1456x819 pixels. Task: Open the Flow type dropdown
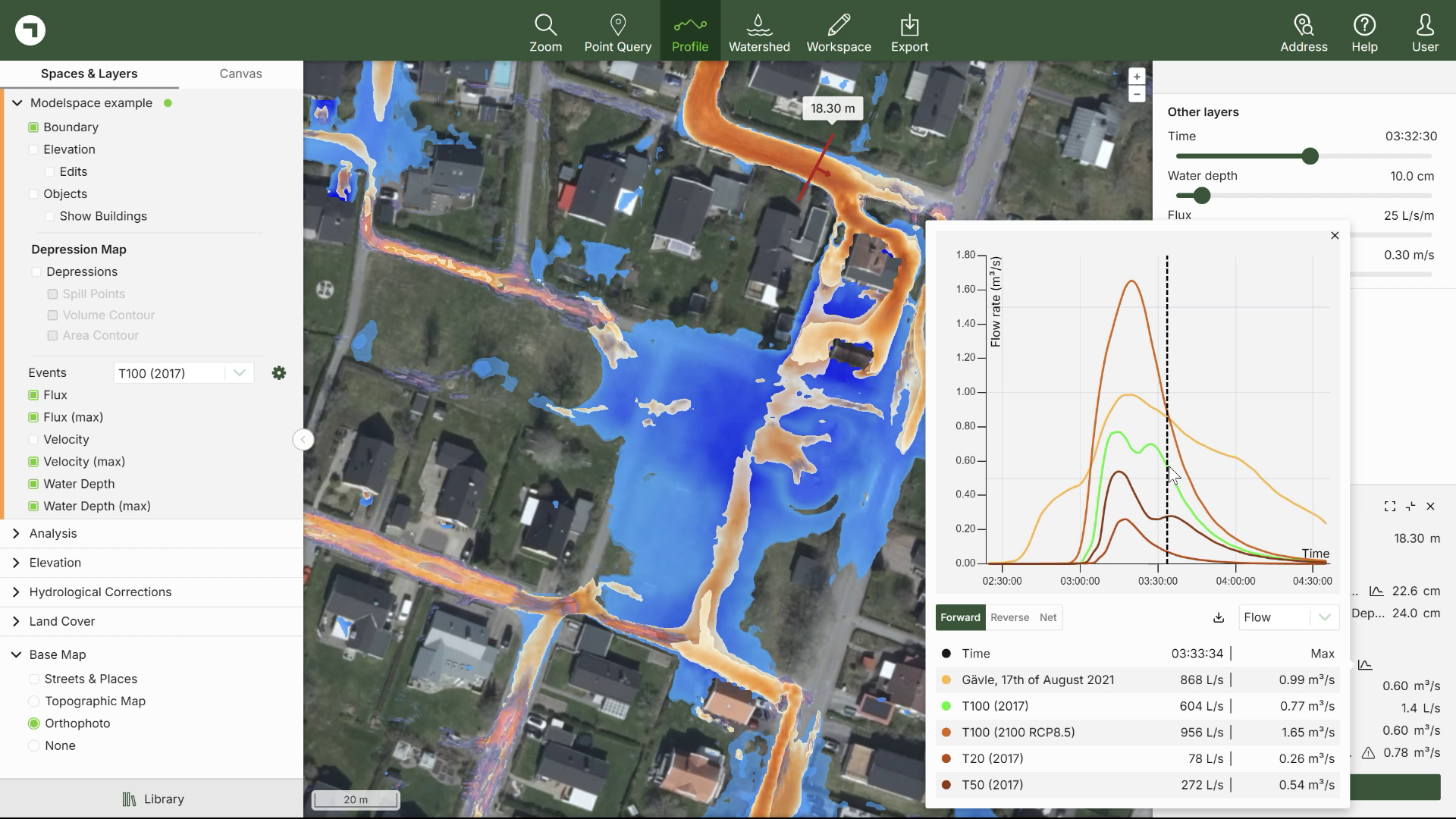pyautogui.click(x=1288, y=617)
